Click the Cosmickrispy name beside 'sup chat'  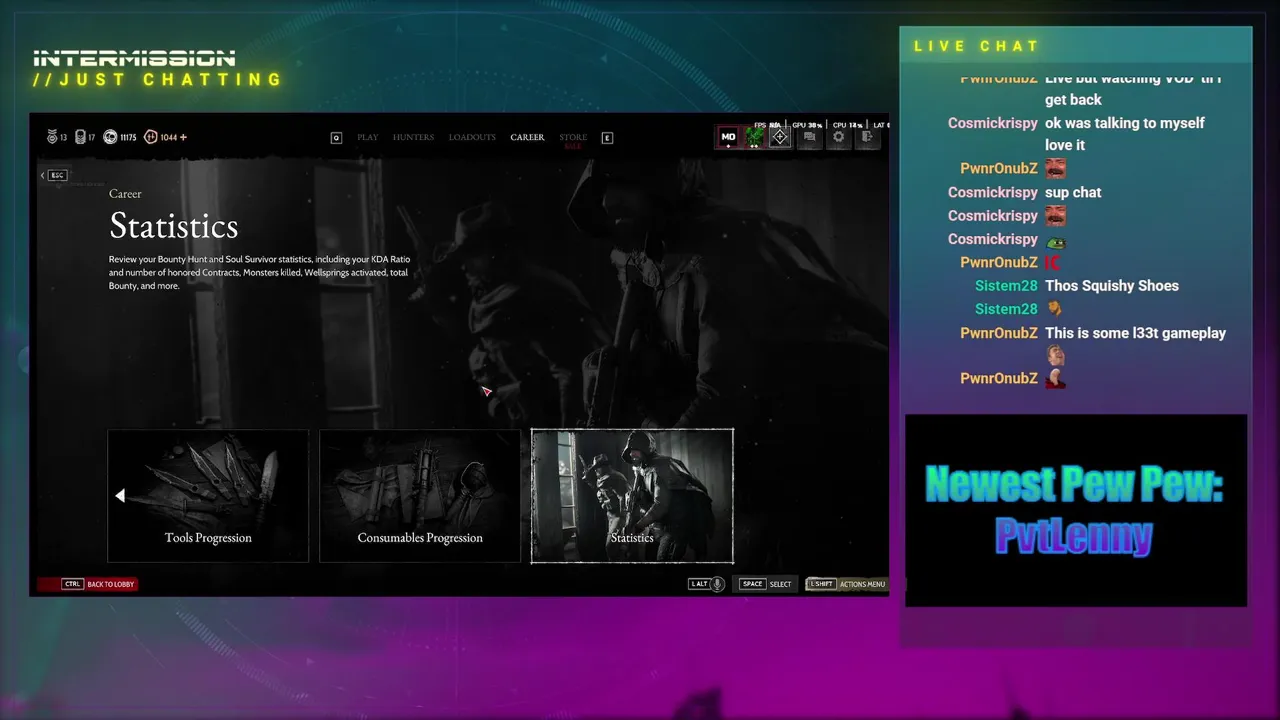point(993,192)
